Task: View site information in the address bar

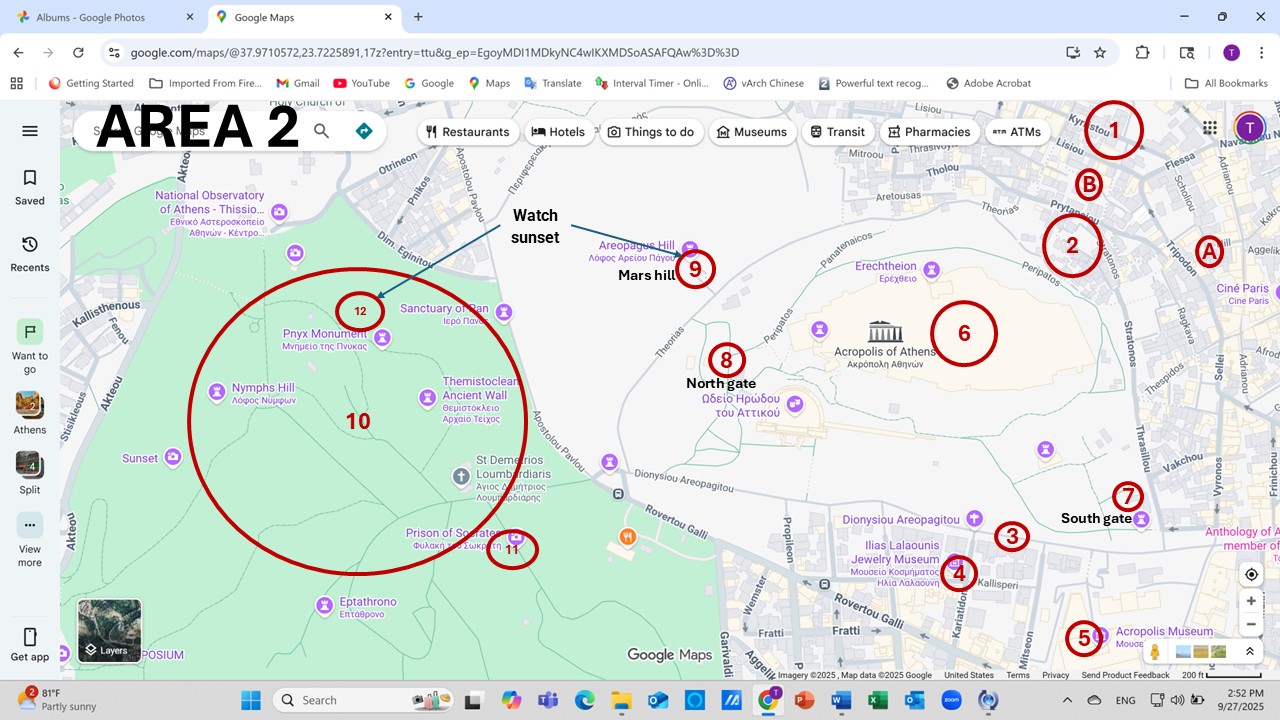Action: pos(114,53)
